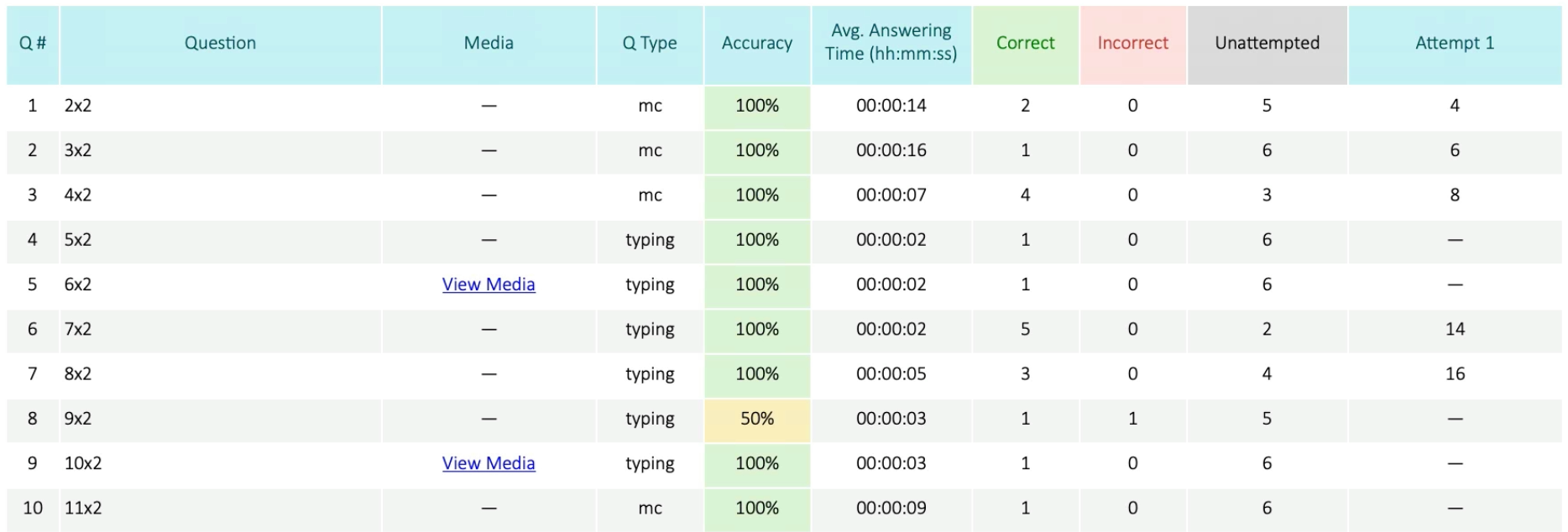The height and width of the screenshot is (532, 1568).
Task: Click the Media column header
Action: tap(489, 44)
